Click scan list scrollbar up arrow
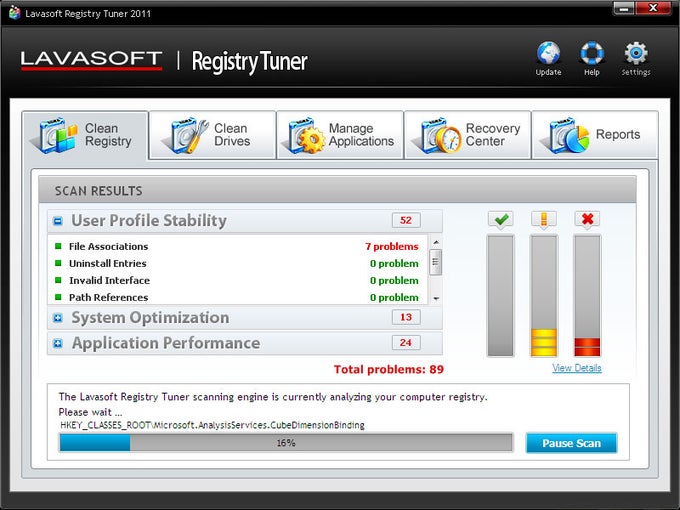The image size is (680, 510). coord(436,242)
